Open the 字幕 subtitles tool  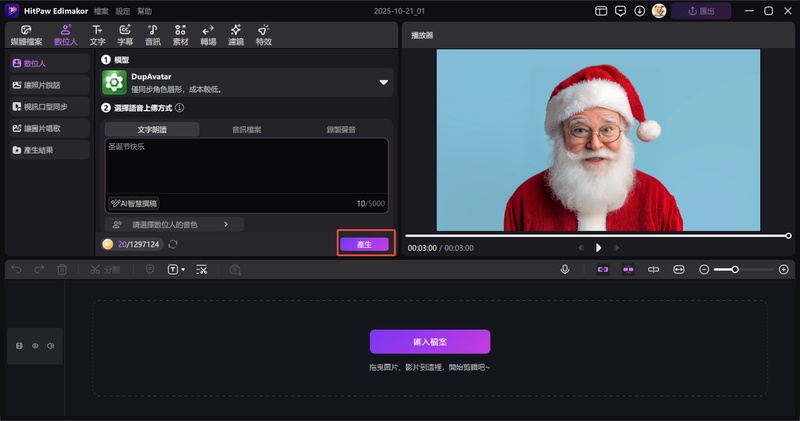(x=125, y=35)
